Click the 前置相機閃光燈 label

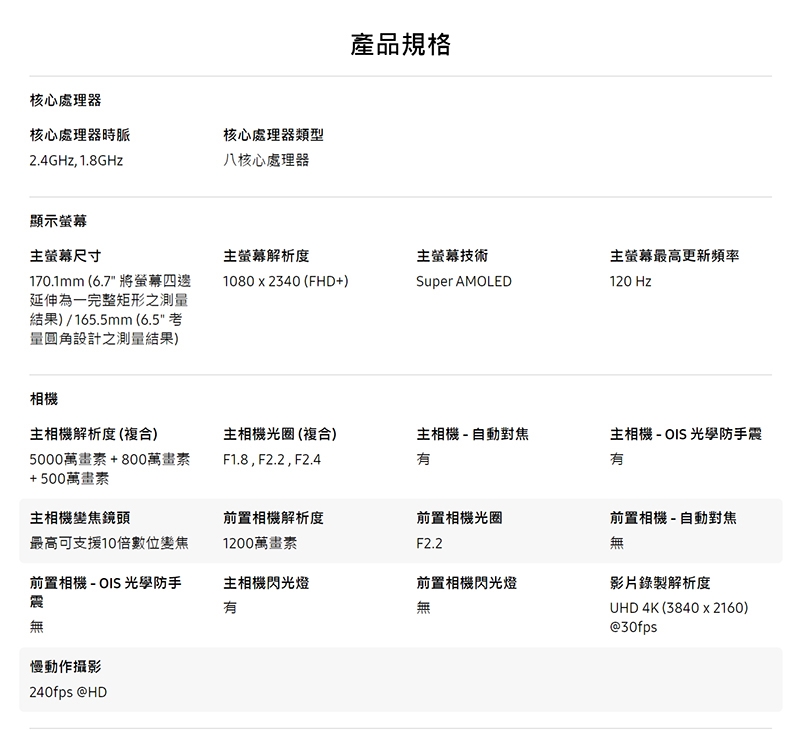click(466, 583)
